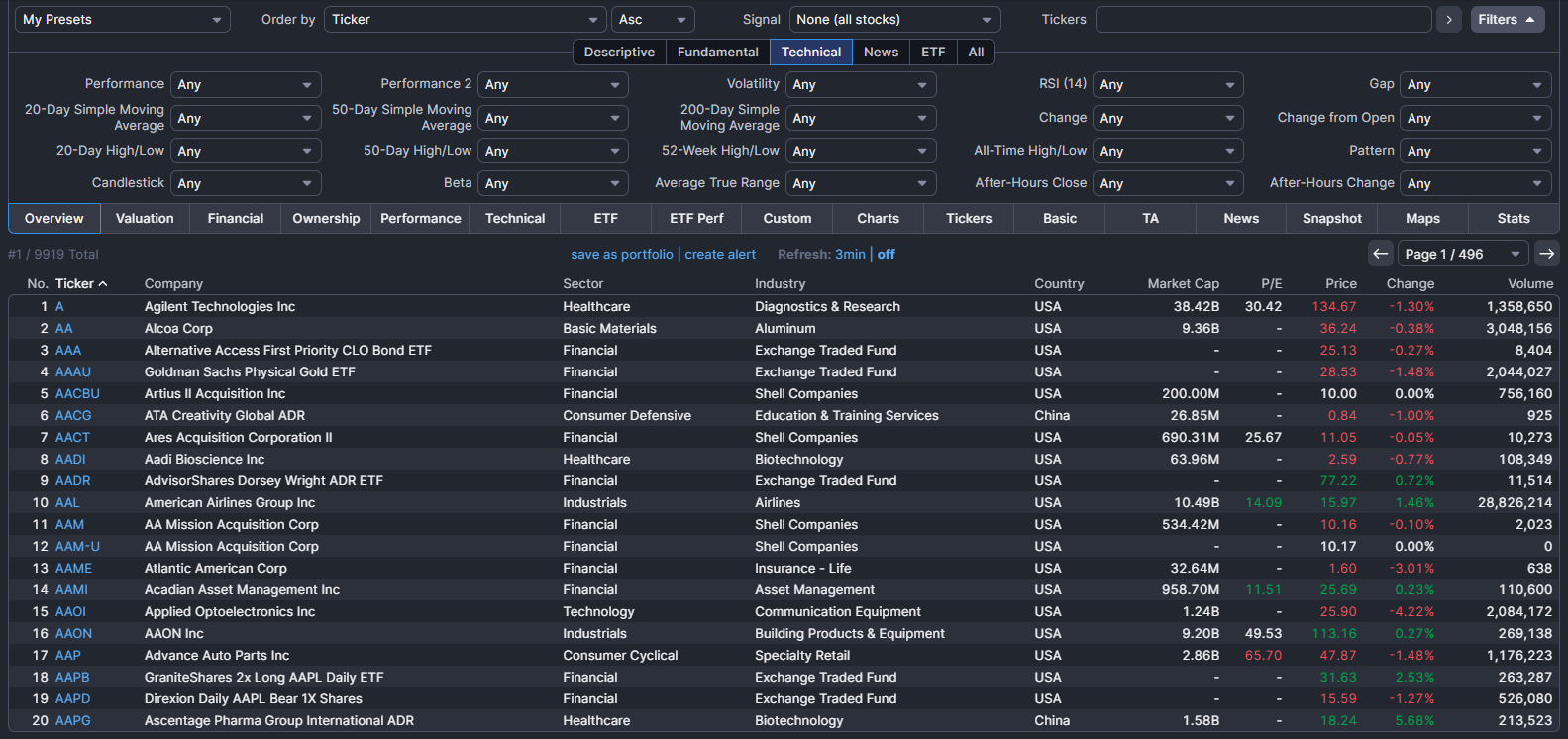Switch to Descriptive filter tab

pos(619,53)
